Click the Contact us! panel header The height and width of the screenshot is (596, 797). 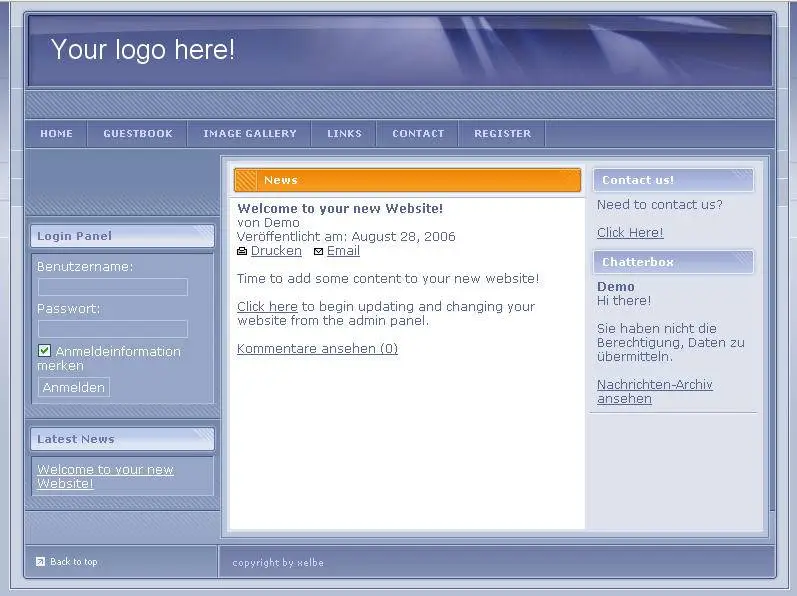673,180
